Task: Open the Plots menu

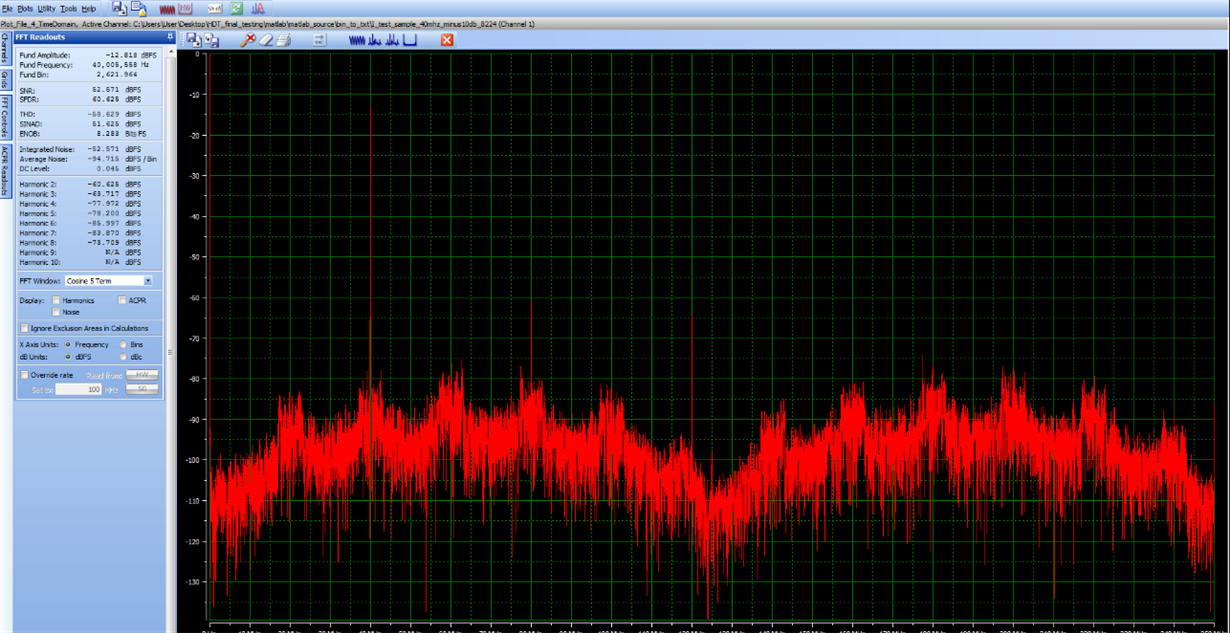Action: [x=25, y=8]
